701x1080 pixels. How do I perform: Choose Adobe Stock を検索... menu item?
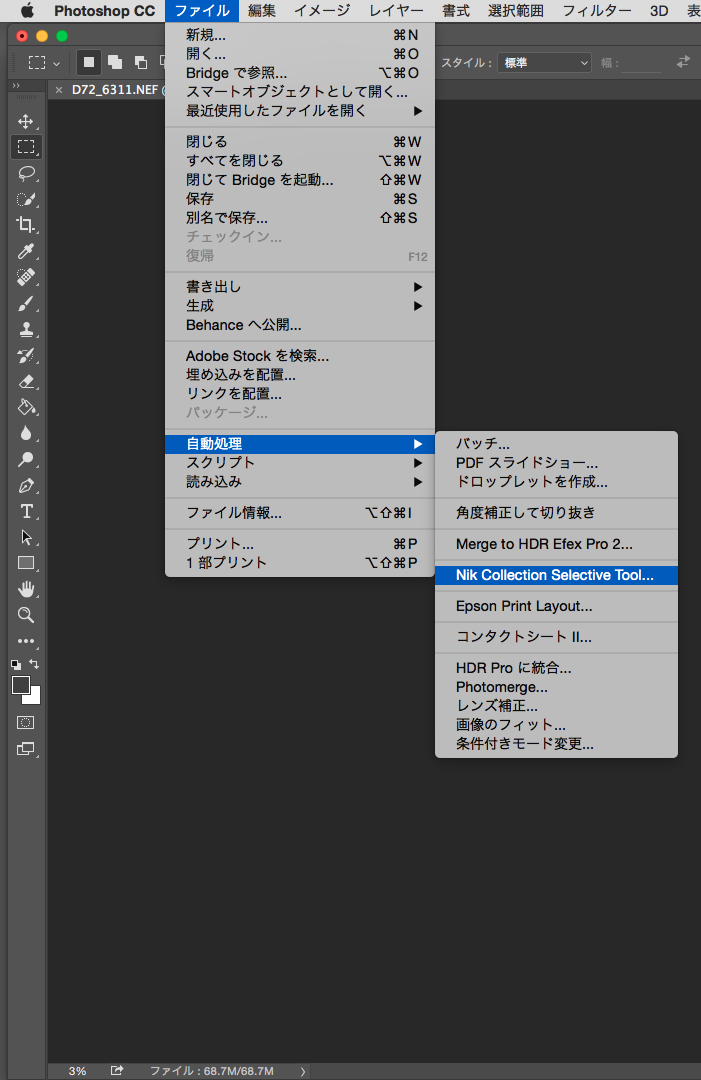click(x=300, y=356)
